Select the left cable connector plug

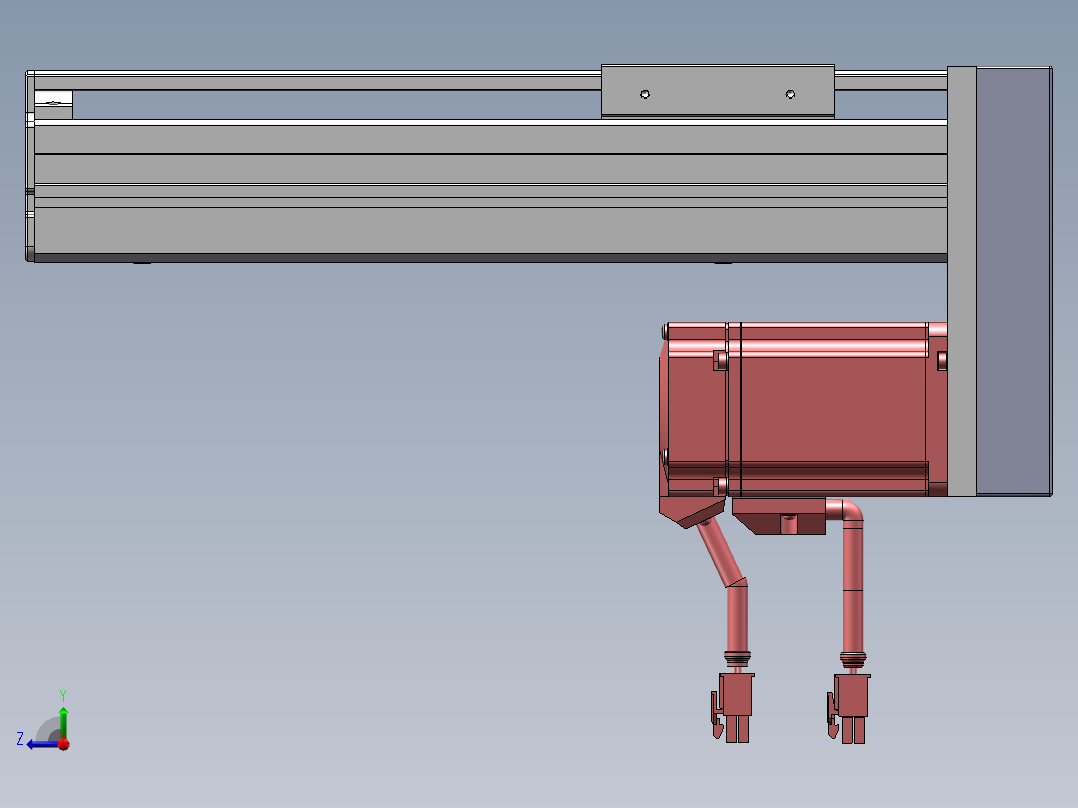733,708
